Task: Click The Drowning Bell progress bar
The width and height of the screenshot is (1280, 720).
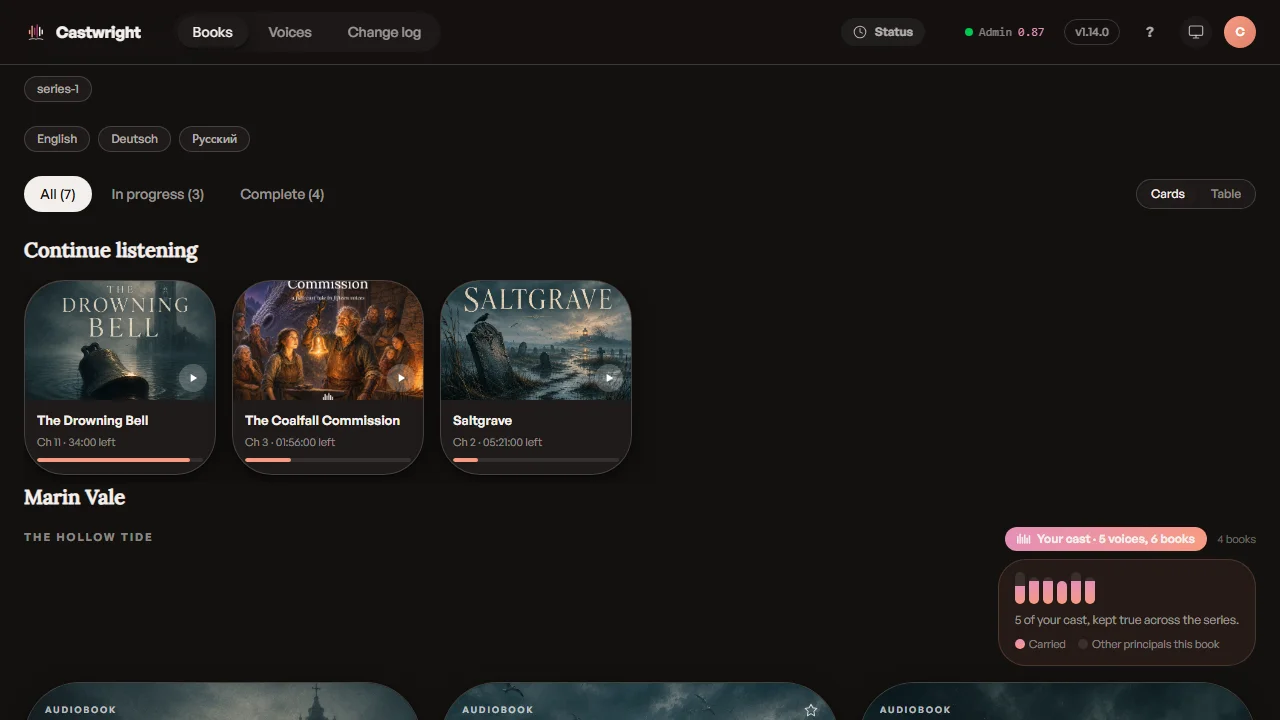Action: click(x=120, y=460)
